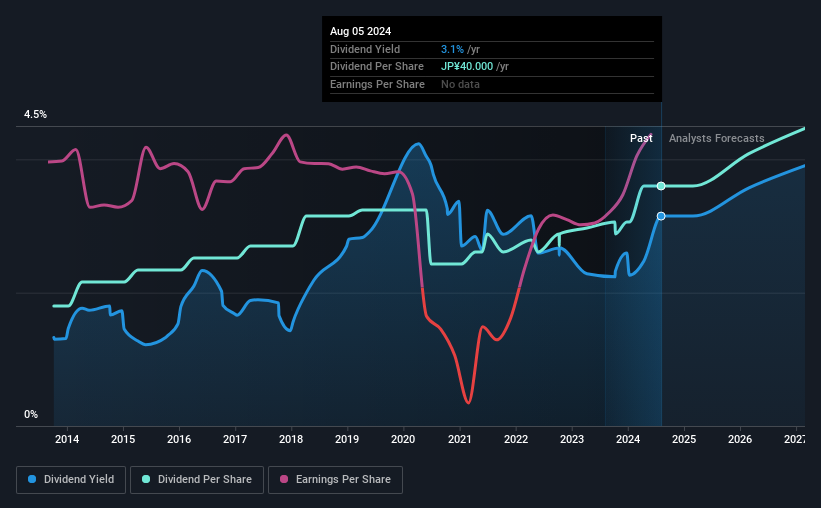Screen dimensions: 821x508
Task: Click the 3.1% dividend yield value
Action: click(x=452, y=49)
